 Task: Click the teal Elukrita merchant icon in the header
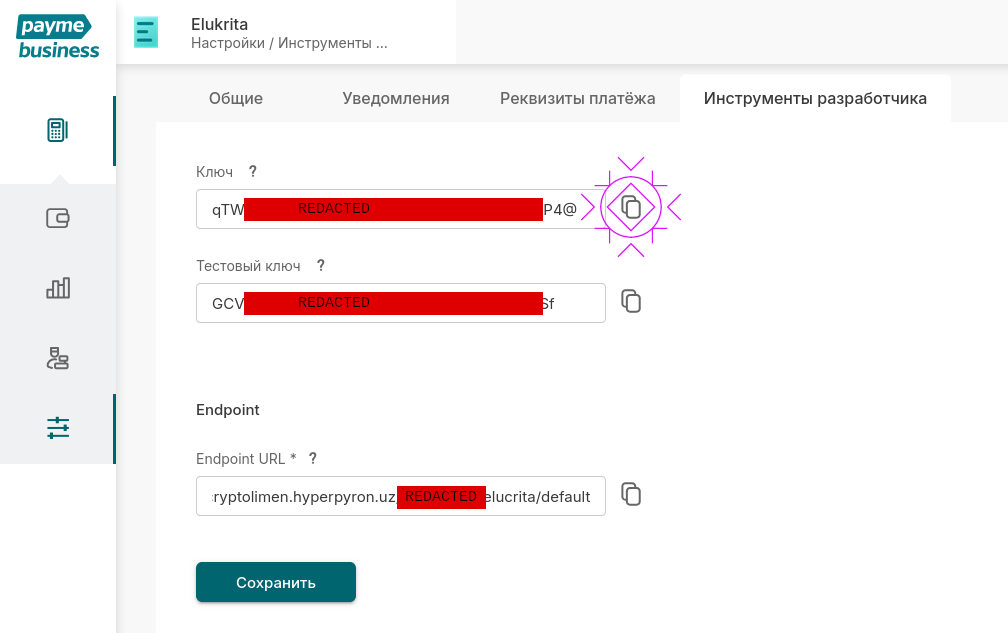(146, 32)
